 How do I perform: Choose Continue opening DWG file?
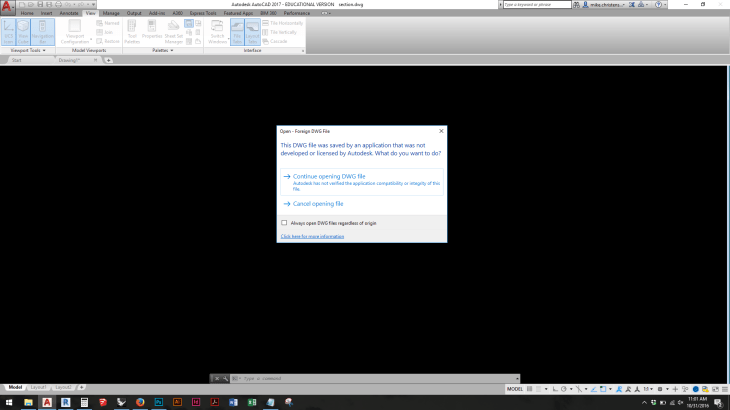click(322, 176)
